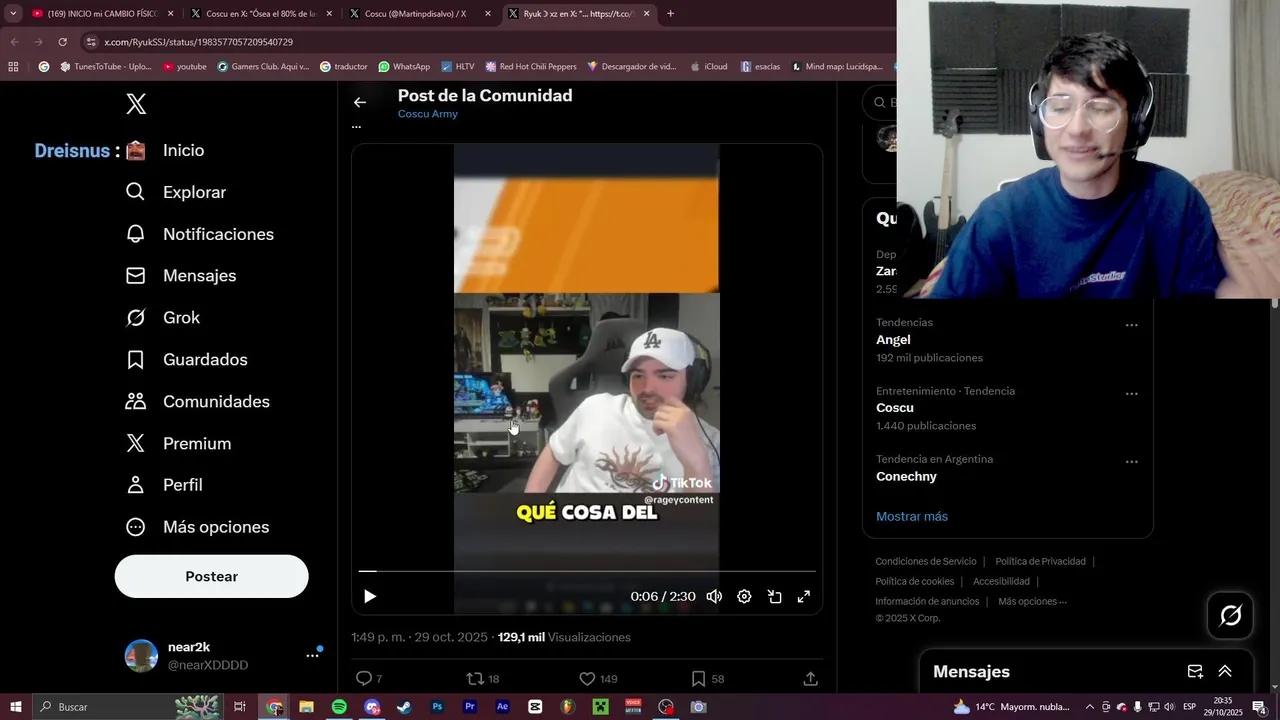The width and height of the screenshot is (1280, 720).
Task: Open the floating Grok button
Action: tap(1231, 616)
